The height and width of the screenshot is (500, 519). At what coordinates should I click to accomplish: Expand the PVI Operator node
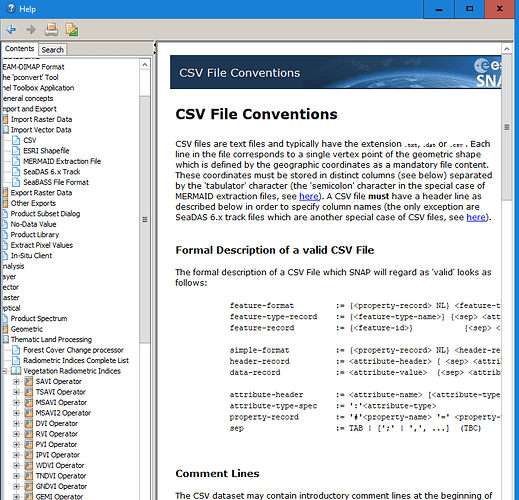pos(16,445)
